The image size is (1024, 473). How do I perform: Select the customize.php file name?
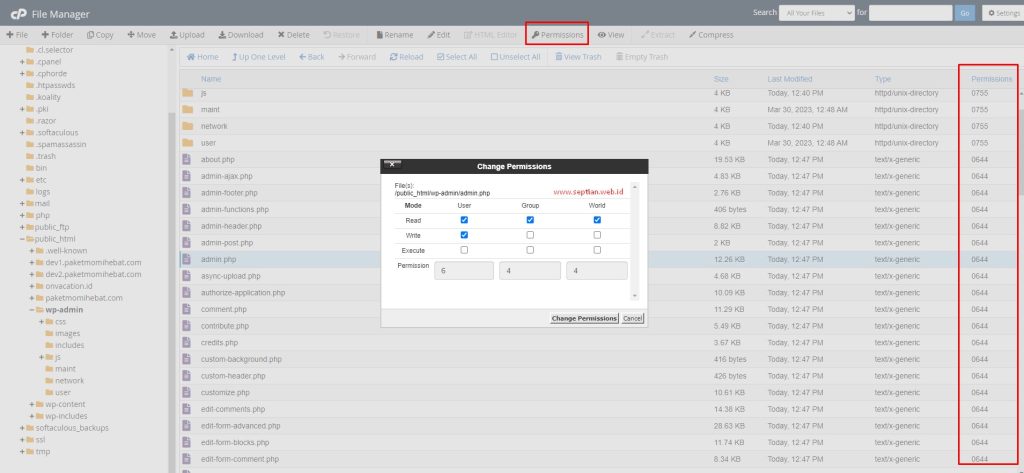[x=225, y=393]
